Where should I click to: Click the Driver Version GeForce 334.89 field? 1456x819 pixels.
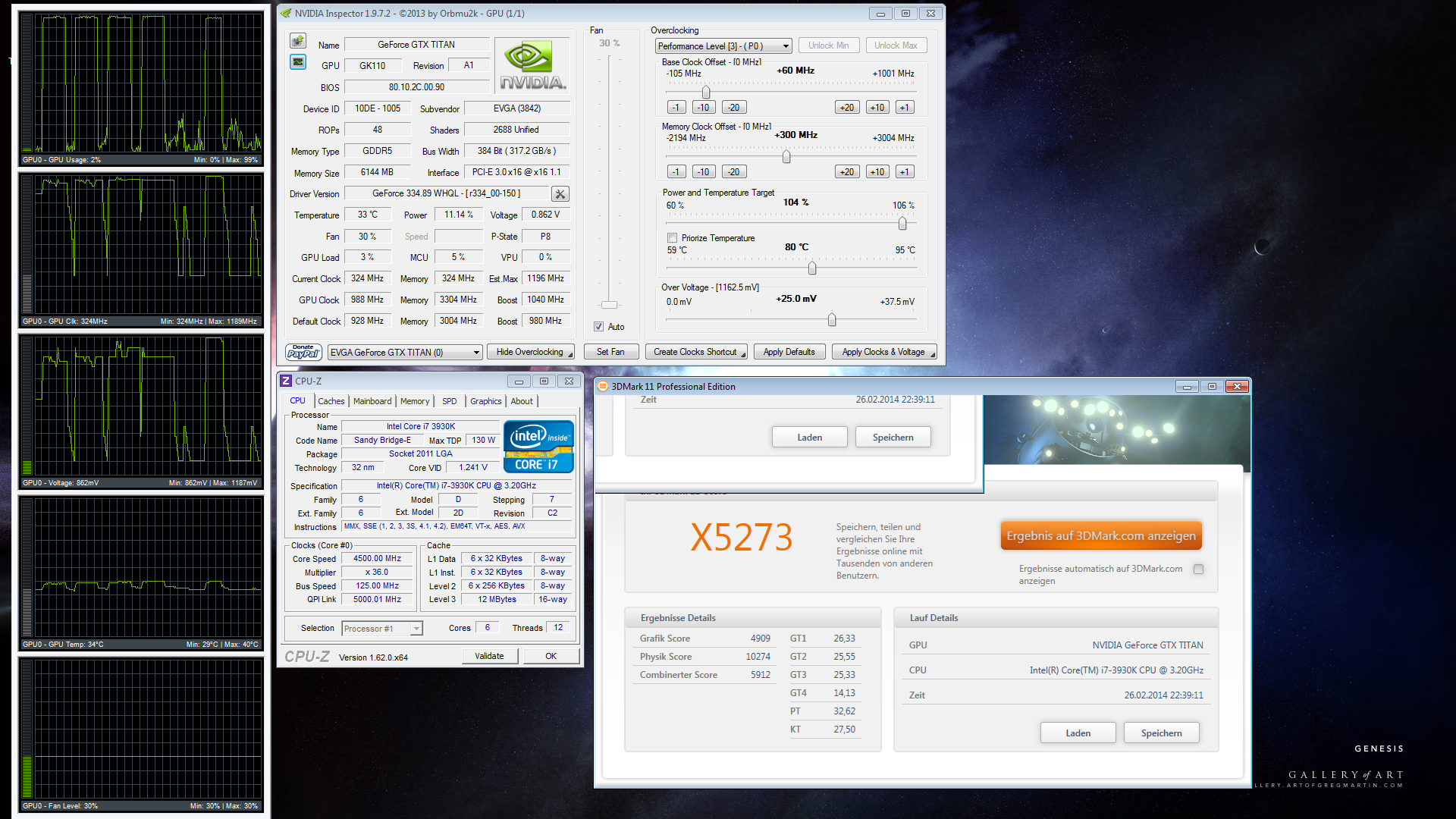click(447, 194)
